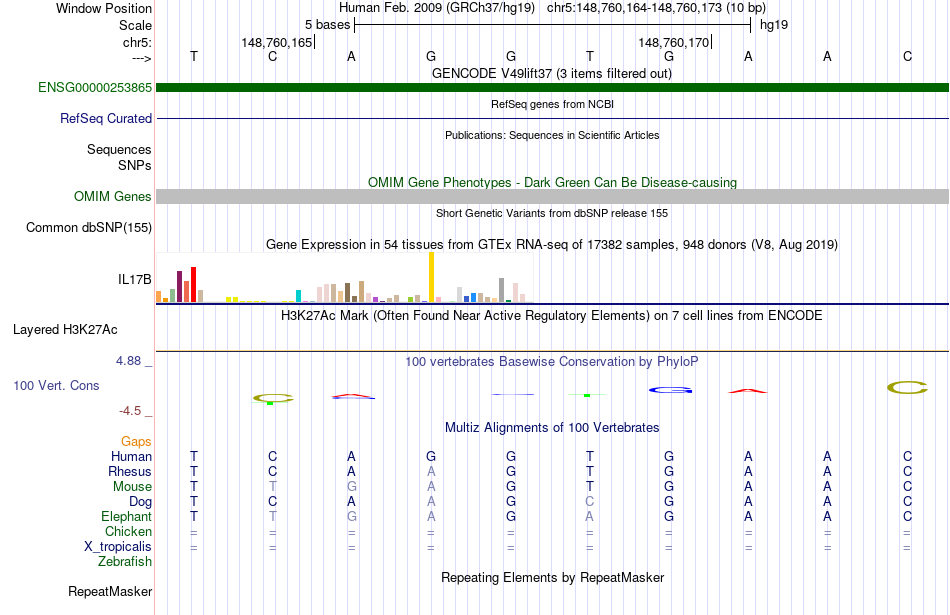Click the 100 Vert. Cons label
The width and height of the screenshot is (950, 615).
(x=56, y=385)
